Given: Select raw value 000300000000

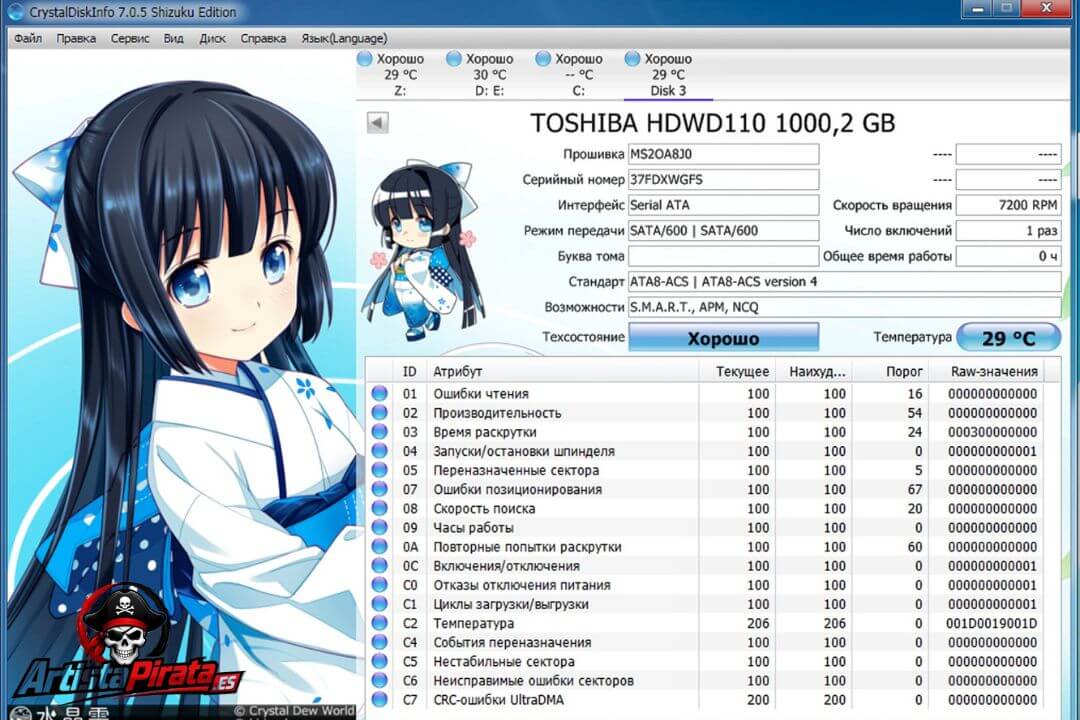Looking at the screenshot, I should pyautogui.click(x=993, y=432).
